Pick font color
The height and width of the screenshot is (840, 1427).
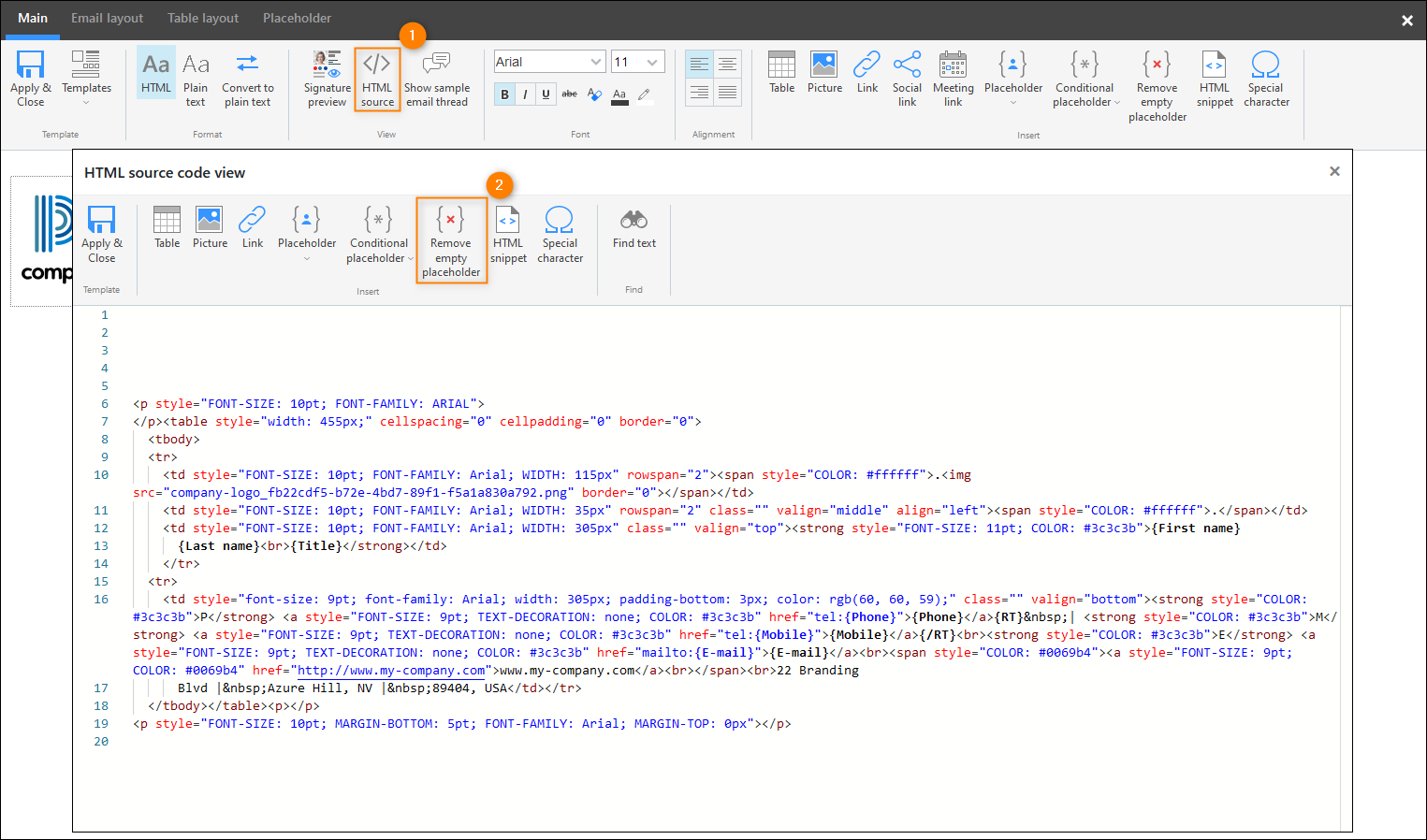pyautogui.click(x=619, y=94)
